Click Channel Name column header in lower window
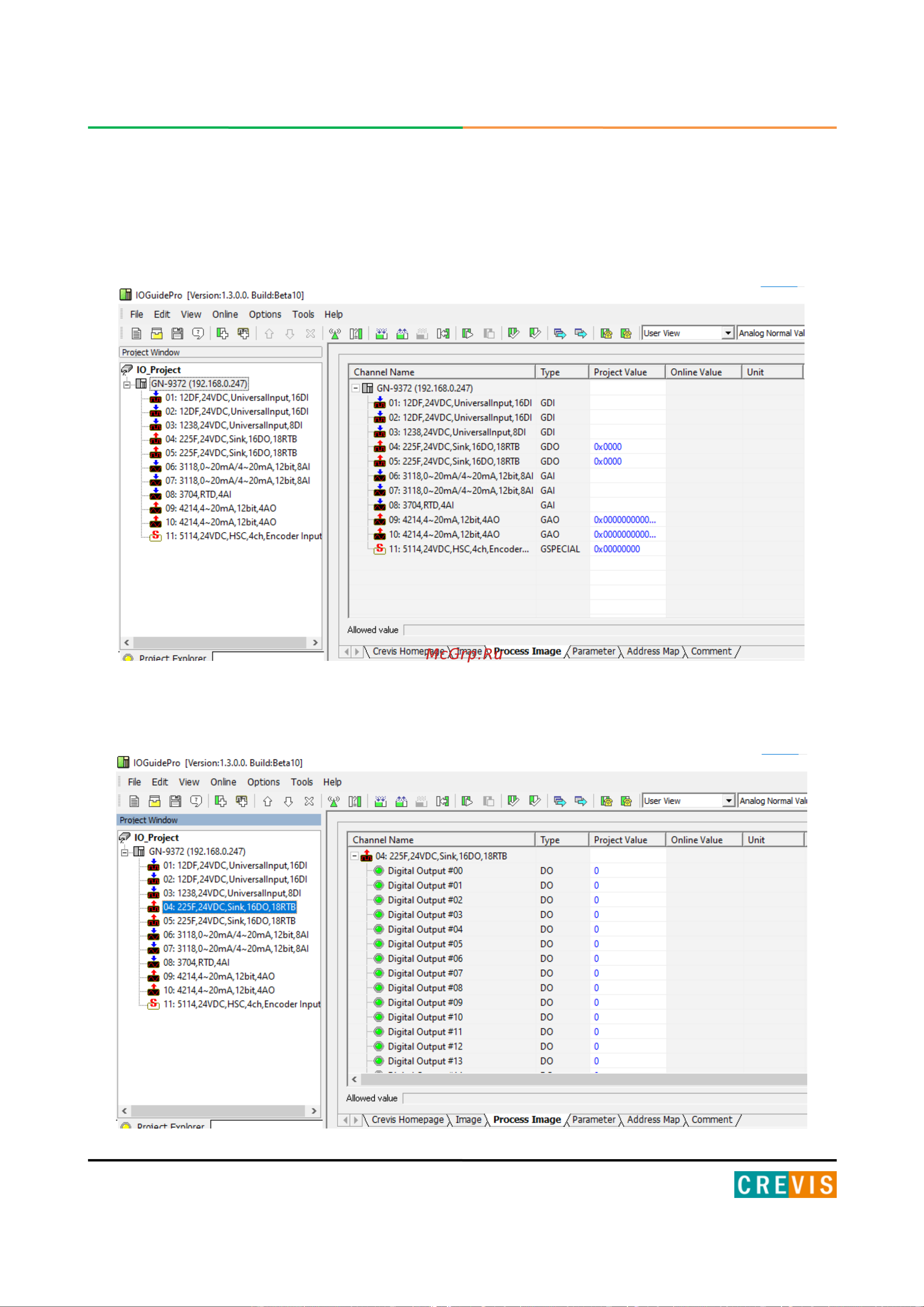Image resolution: width=924 pixels, height=1307 pixels. [x=441, y=840]
